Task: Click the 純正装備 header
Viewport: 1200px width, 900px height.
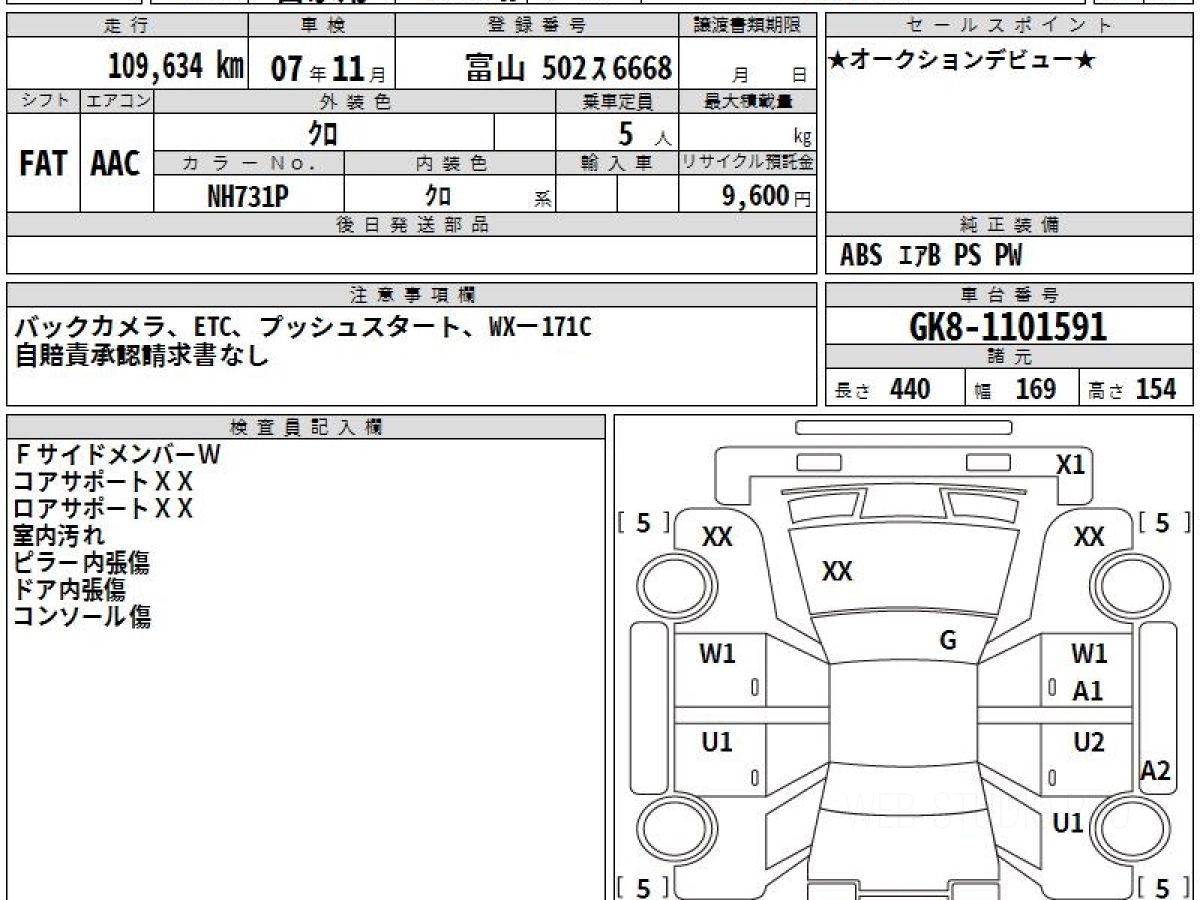Action: point(1010,225)
